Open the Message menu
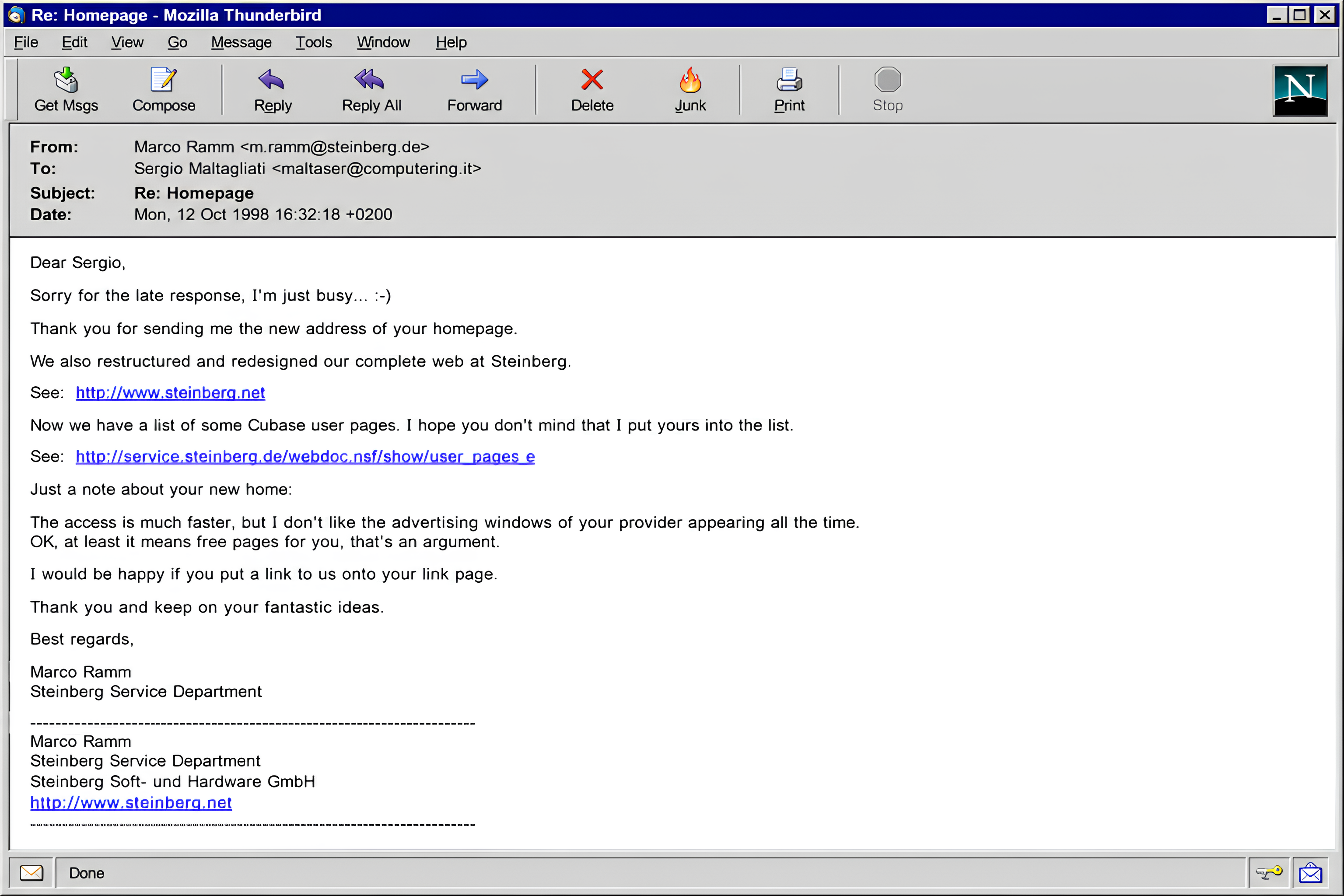This screenshot has width=1344, height=896. (241, 42)
